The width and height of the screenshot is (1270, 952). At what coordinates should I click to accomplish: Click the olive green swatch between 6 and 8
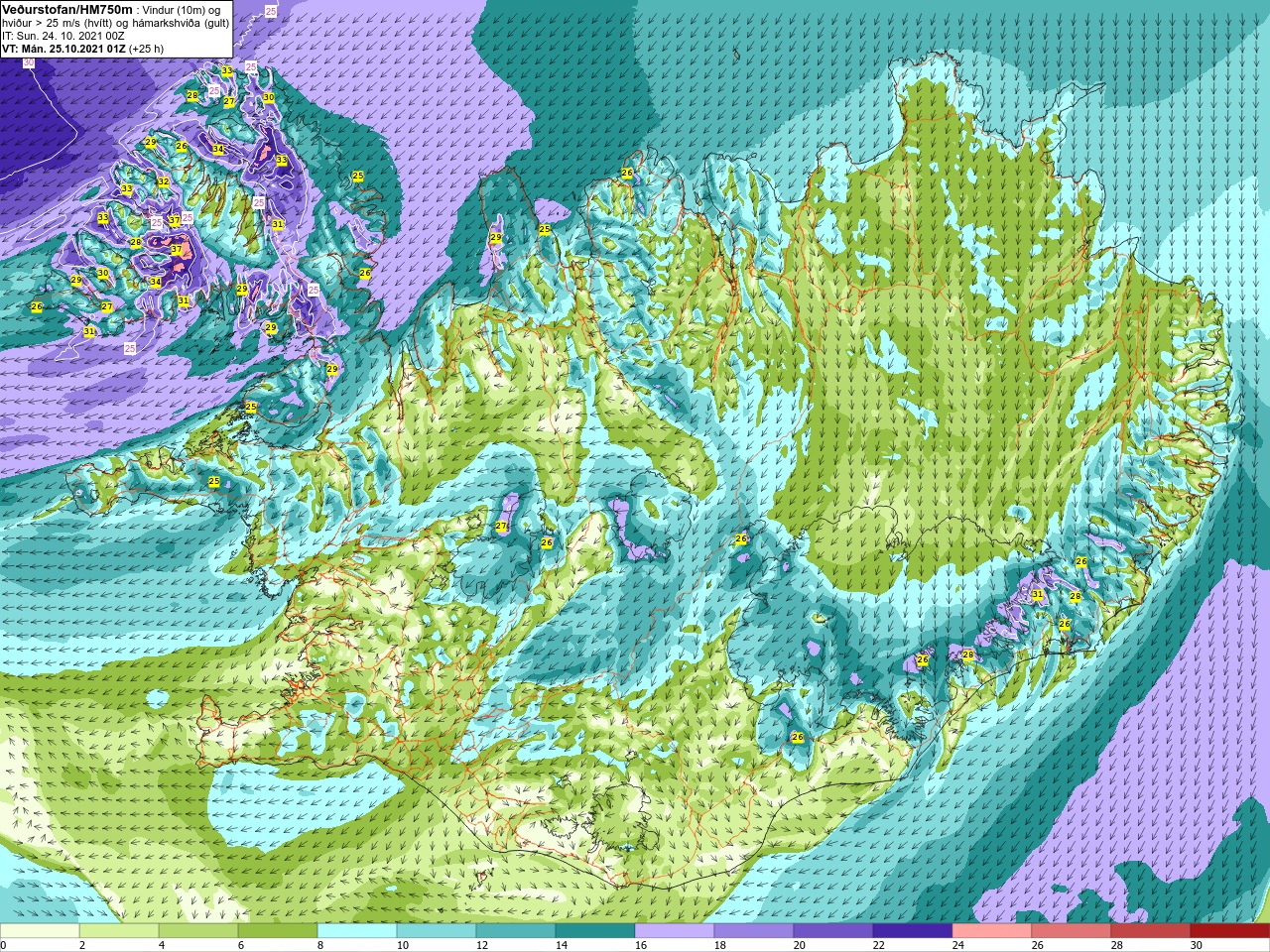click(x=278, y=931)
